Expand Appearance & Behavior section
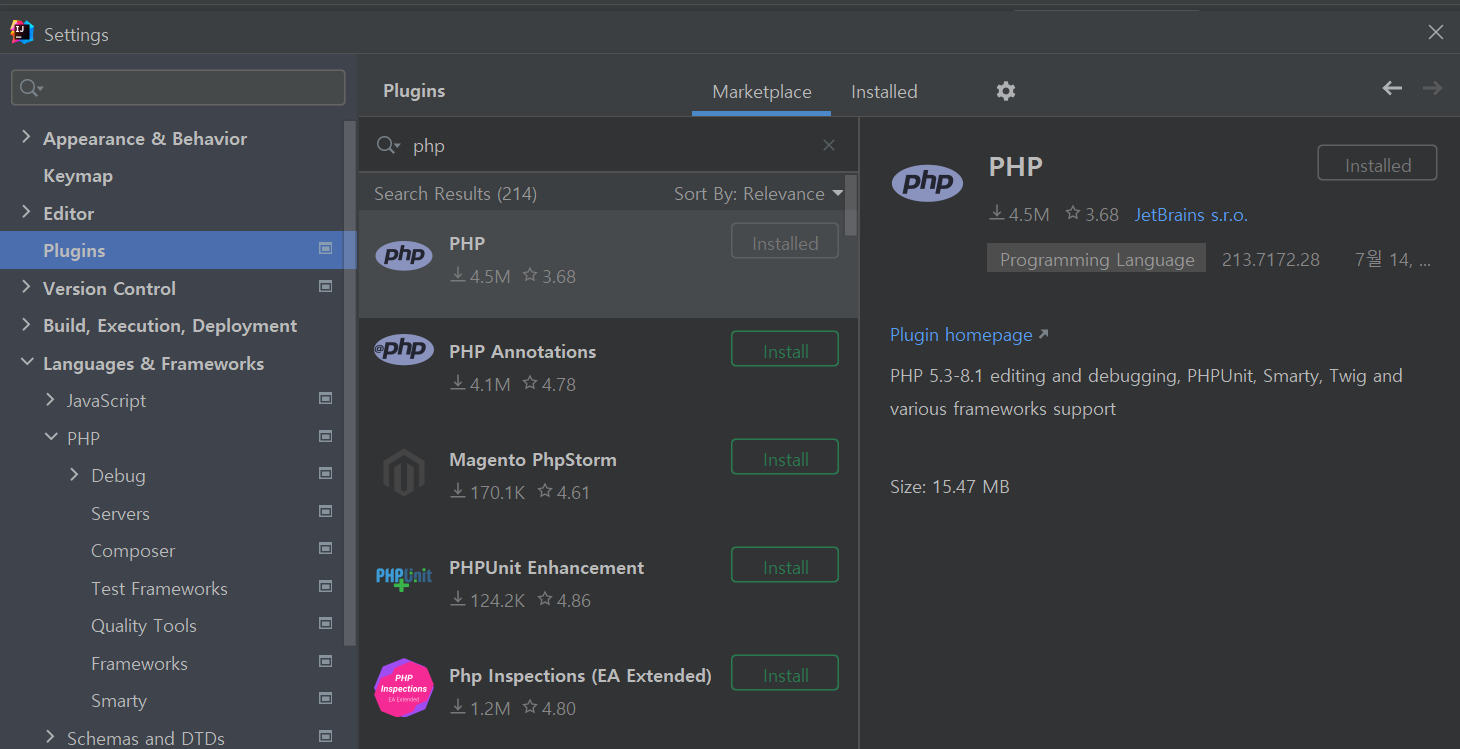The width and height of the screenshot is (1460, 749). pyautogui.click(x=26, y=137)
